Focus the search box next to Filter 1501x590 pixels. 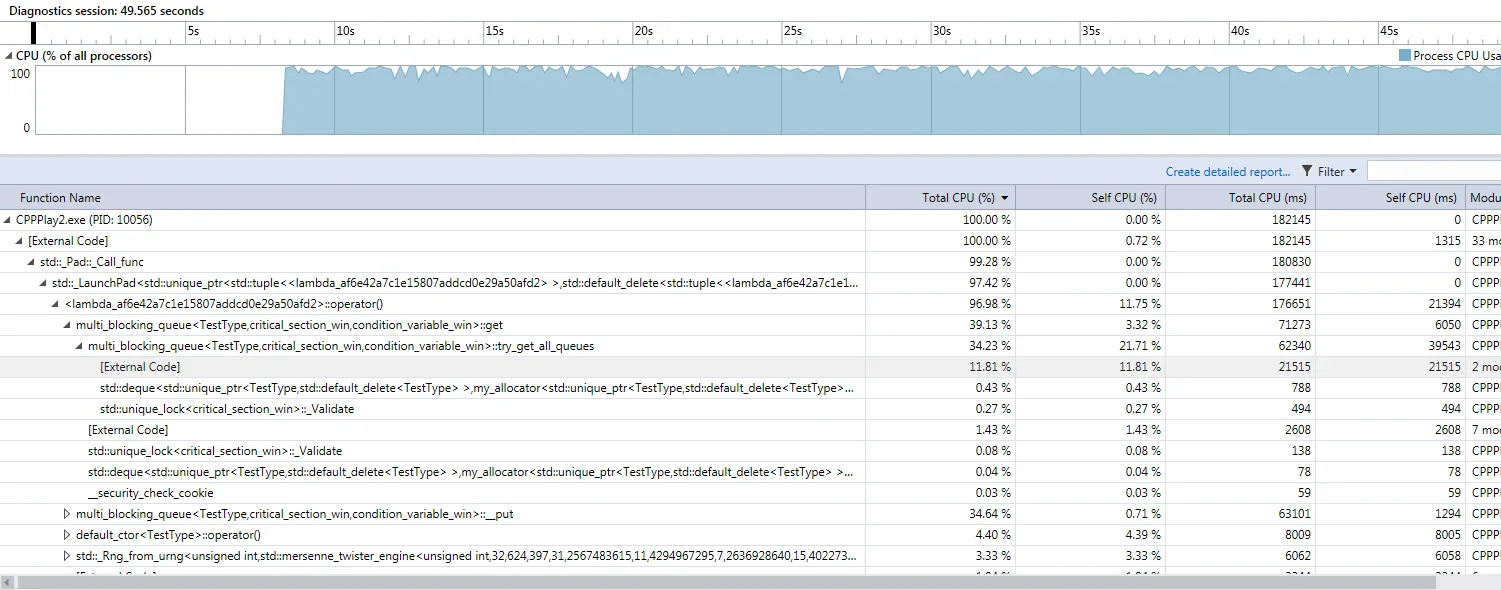pyautogui.click(x=1434, y=171)
